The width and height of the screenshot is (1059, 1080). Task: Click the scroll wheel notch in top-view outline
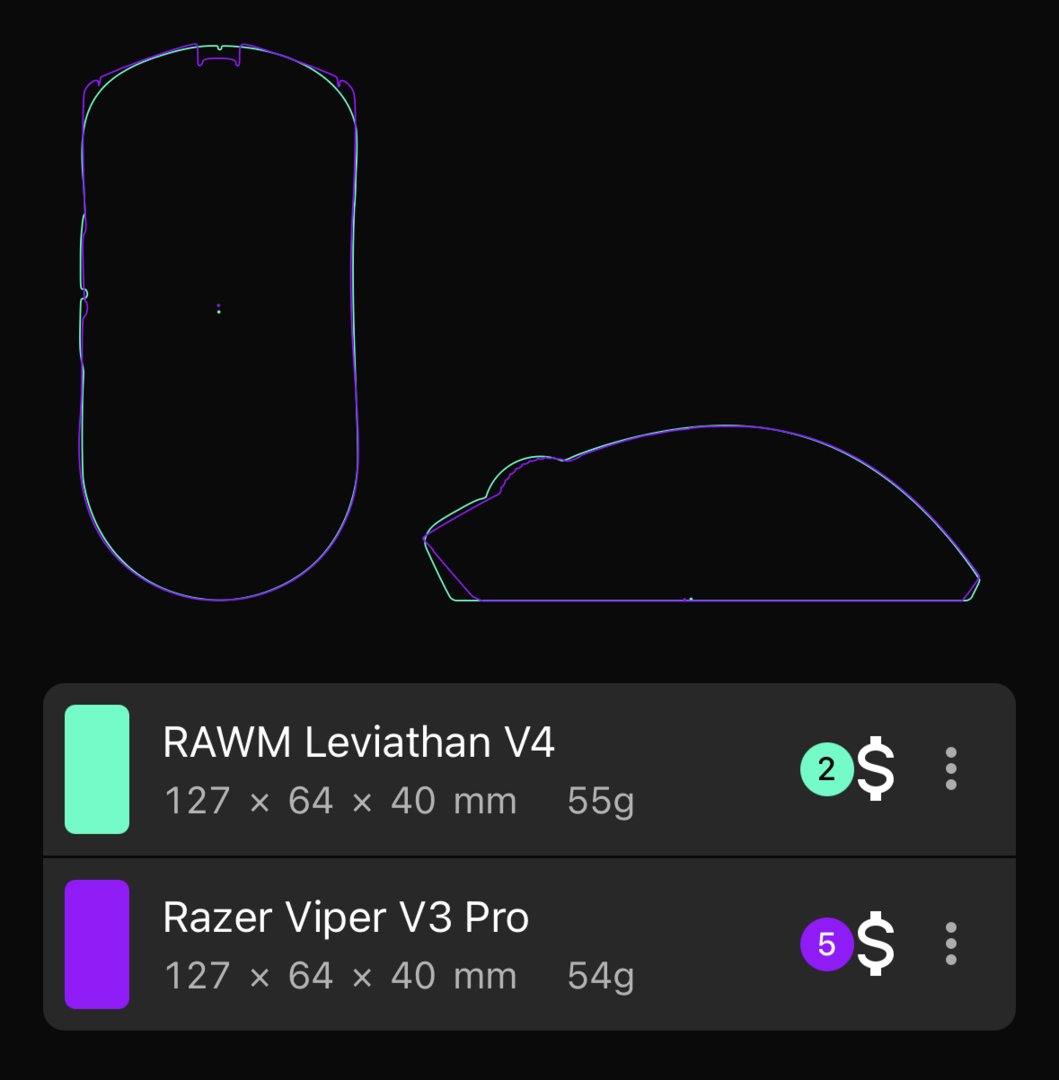click(219, 55)
